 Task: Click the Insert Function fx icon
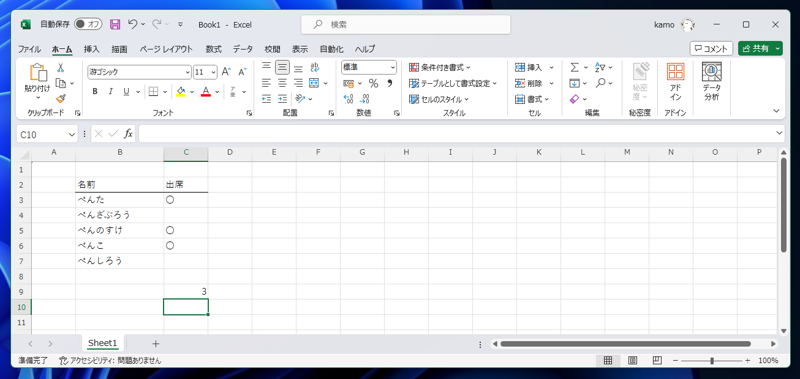point(129,134)
